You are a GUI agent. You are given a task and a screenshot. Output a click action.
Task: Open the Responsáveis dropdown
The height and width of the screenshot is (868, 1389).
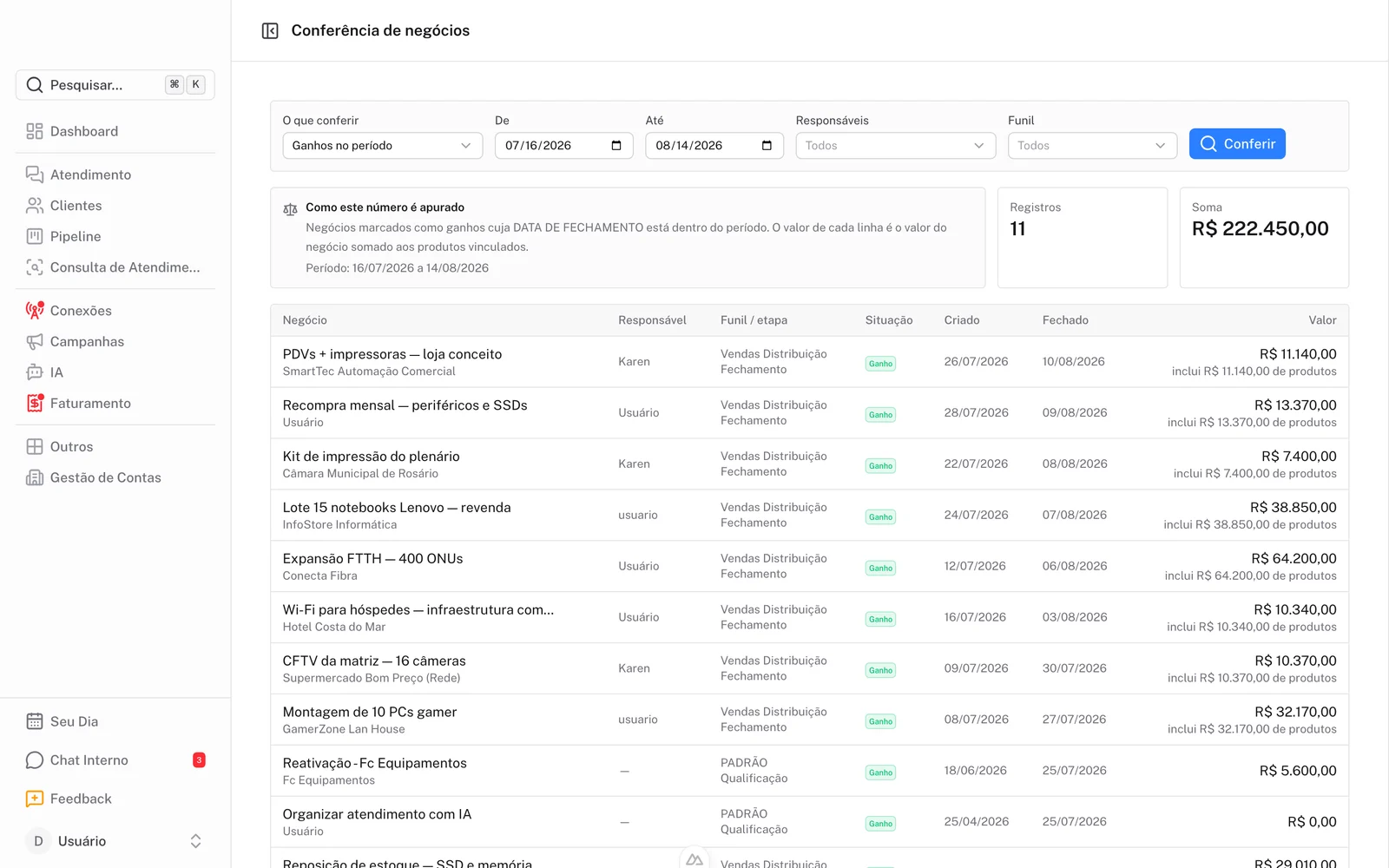[896, 146]
